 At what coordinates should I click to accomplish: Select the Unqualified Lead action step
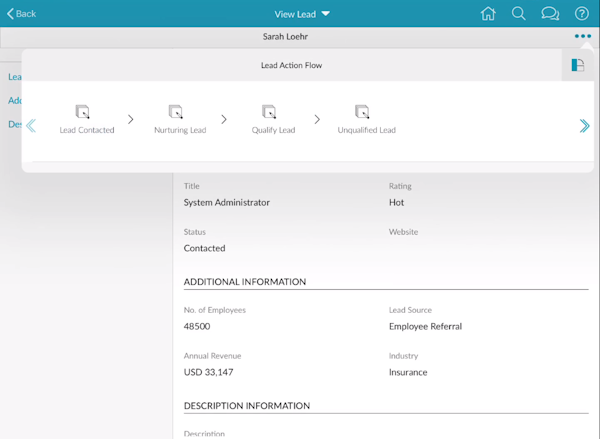pyautogui.click(x=366, y=119)
